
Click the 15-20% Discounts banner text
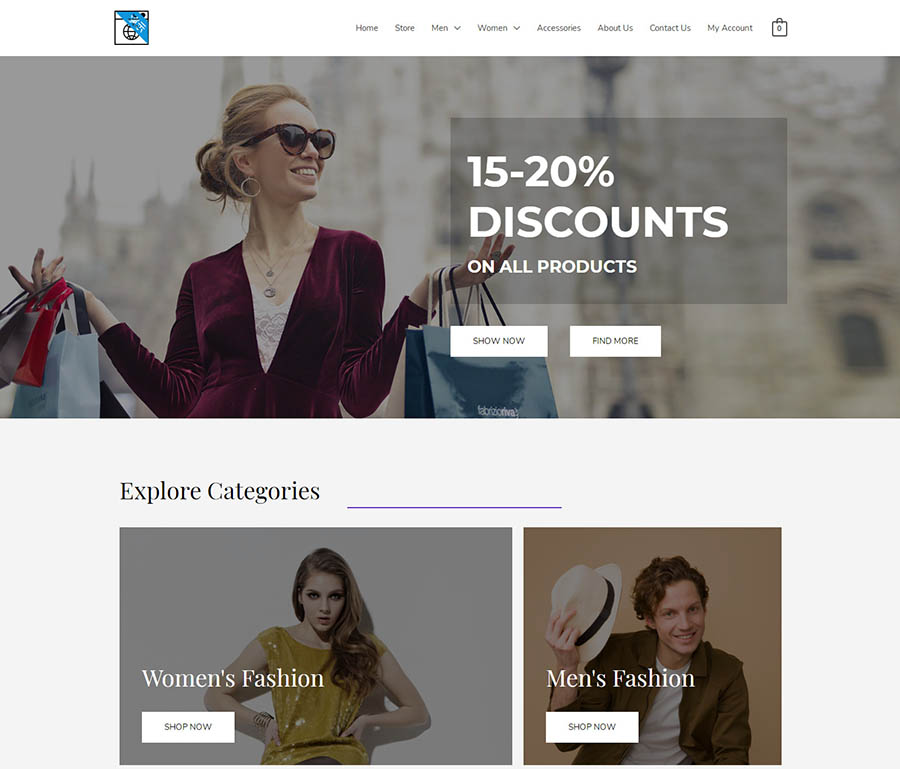(598, 197)
